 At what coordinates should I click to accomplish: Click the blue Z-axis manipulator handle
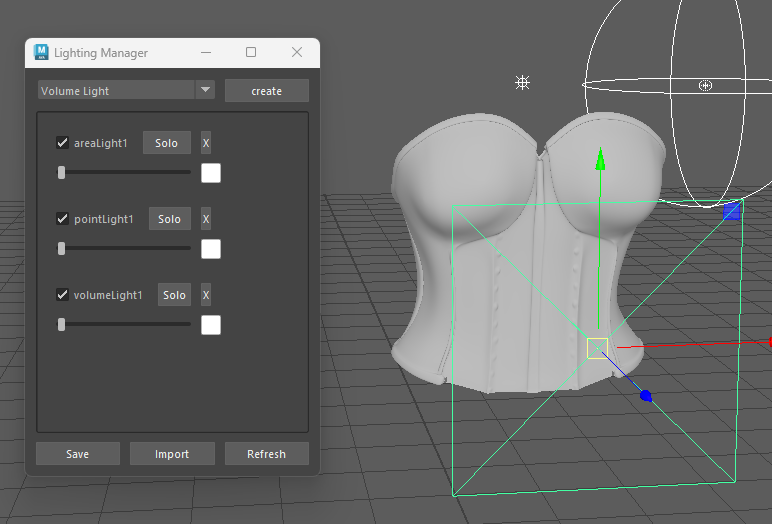click(646, 395)
